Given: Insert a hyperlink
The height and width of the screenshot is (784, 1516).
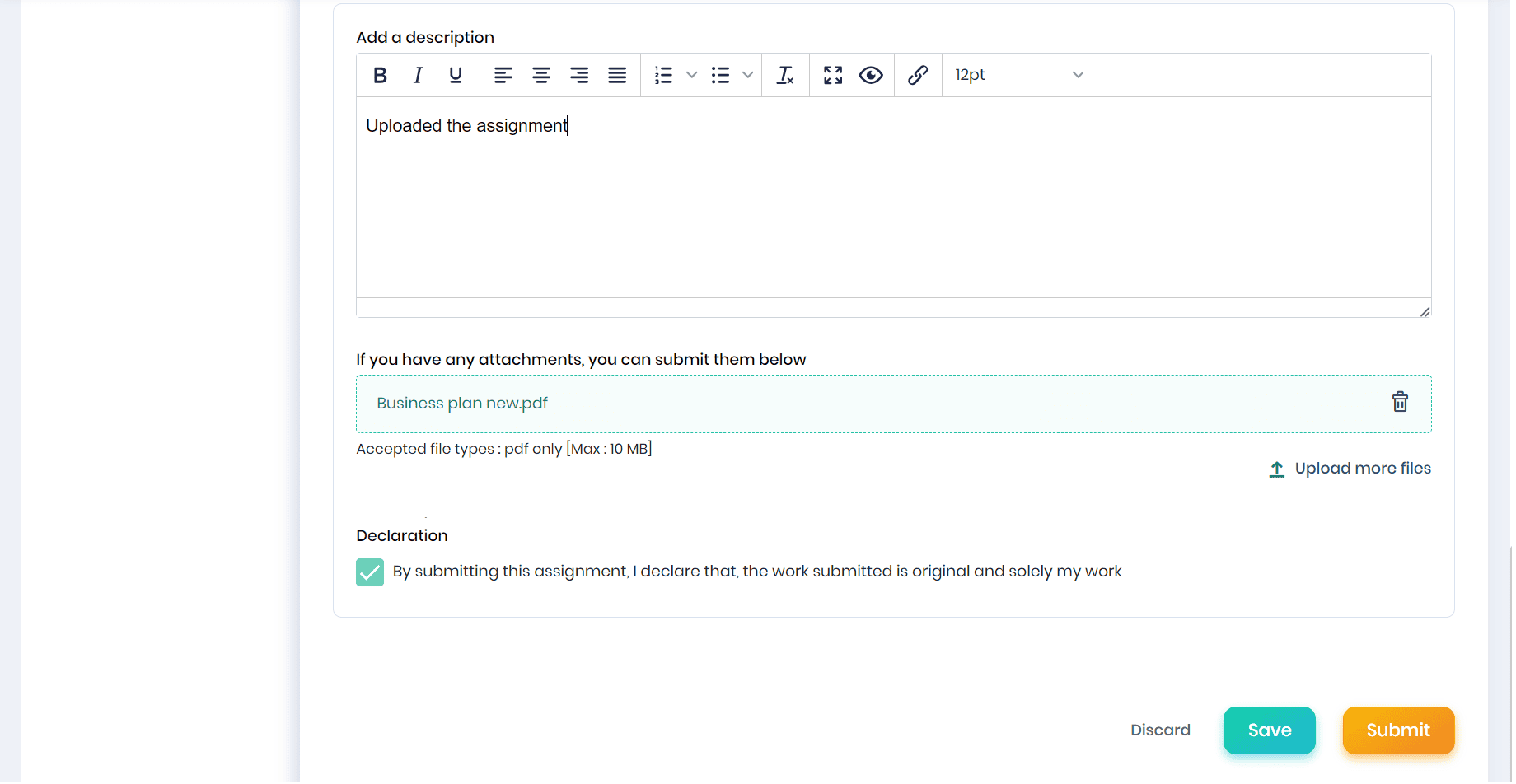Looking at the screenshot, I should [x=918, y=75].
